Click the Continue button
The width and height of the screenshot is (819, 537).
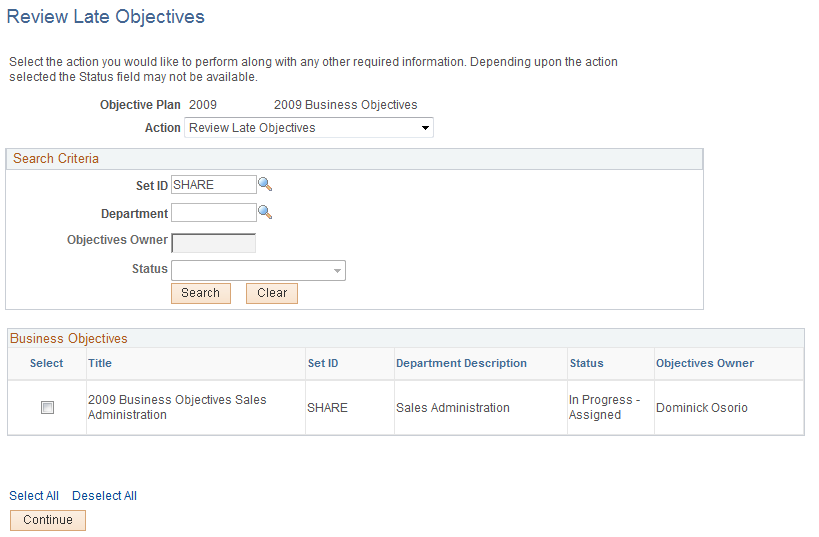48,520
